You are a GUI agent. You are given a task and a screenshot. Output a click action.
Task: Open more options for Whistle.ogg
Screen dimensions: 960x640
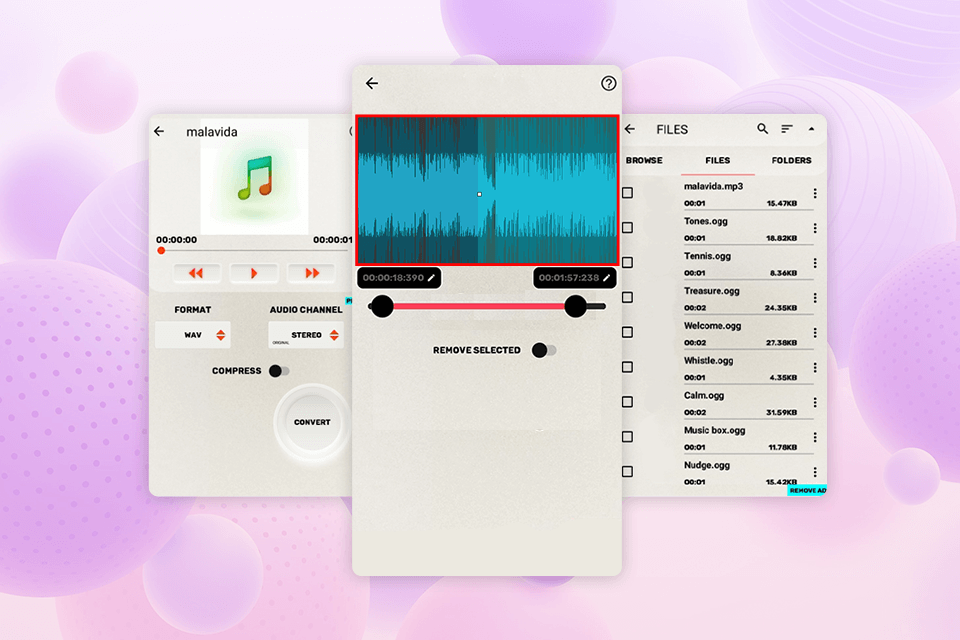(815, 368)
